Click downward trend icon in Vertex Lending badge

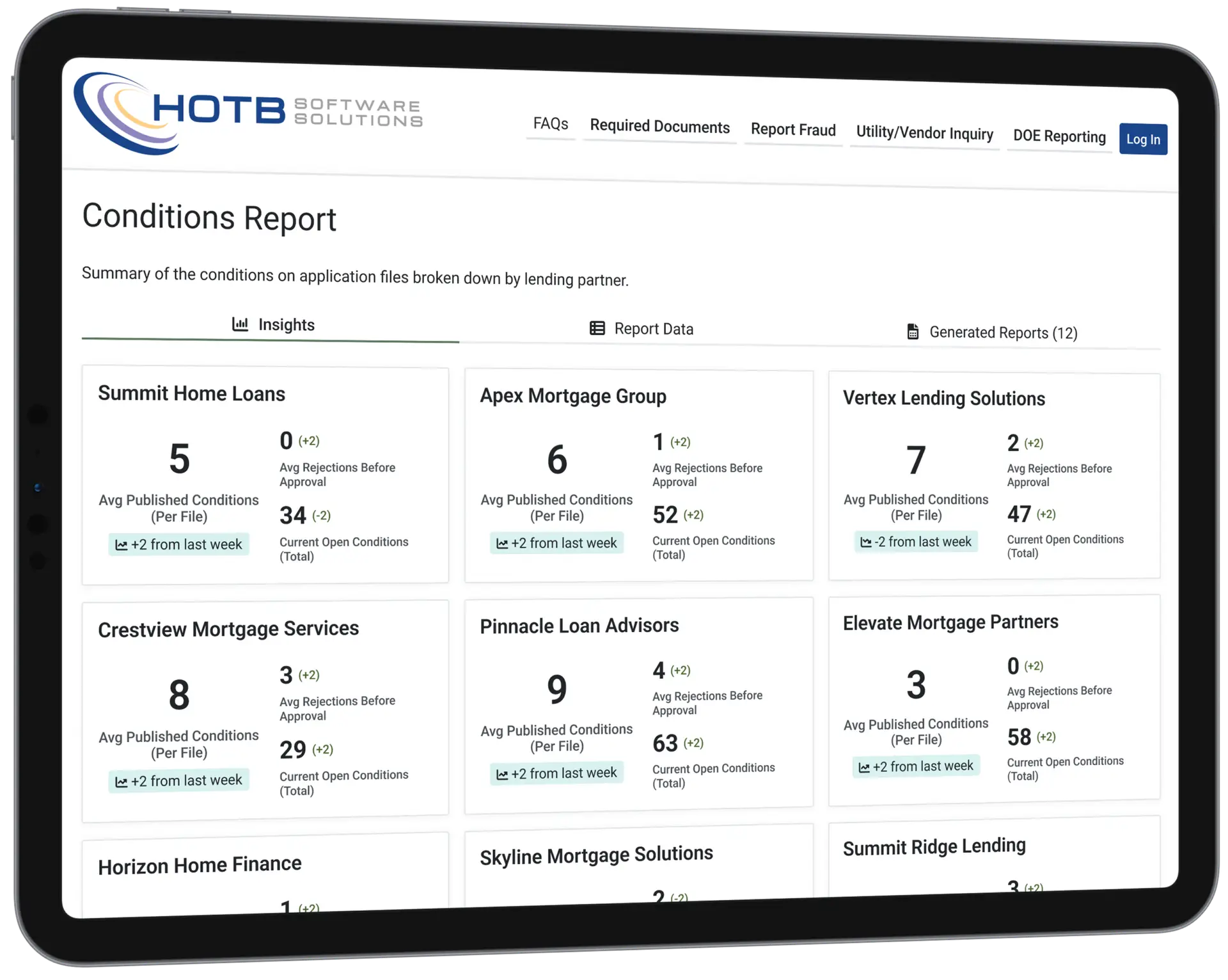pos(865,542)
